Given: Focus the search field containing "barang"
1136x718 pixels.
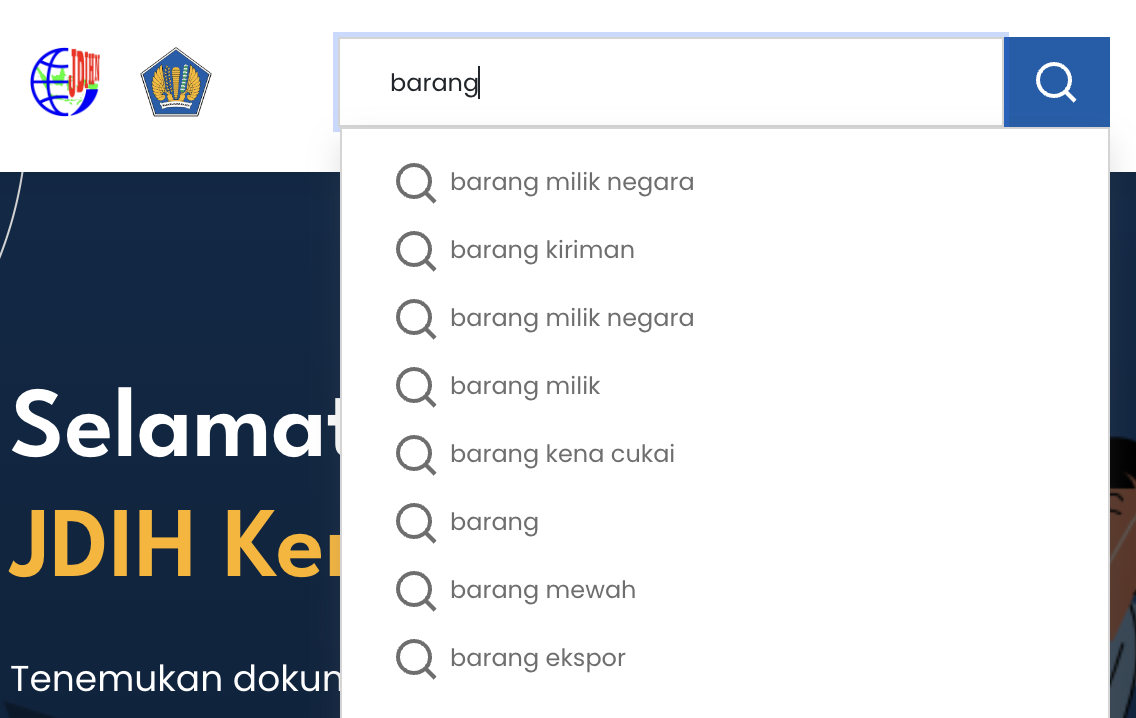Looking at the screenshot, I should (x=670, y=82).
